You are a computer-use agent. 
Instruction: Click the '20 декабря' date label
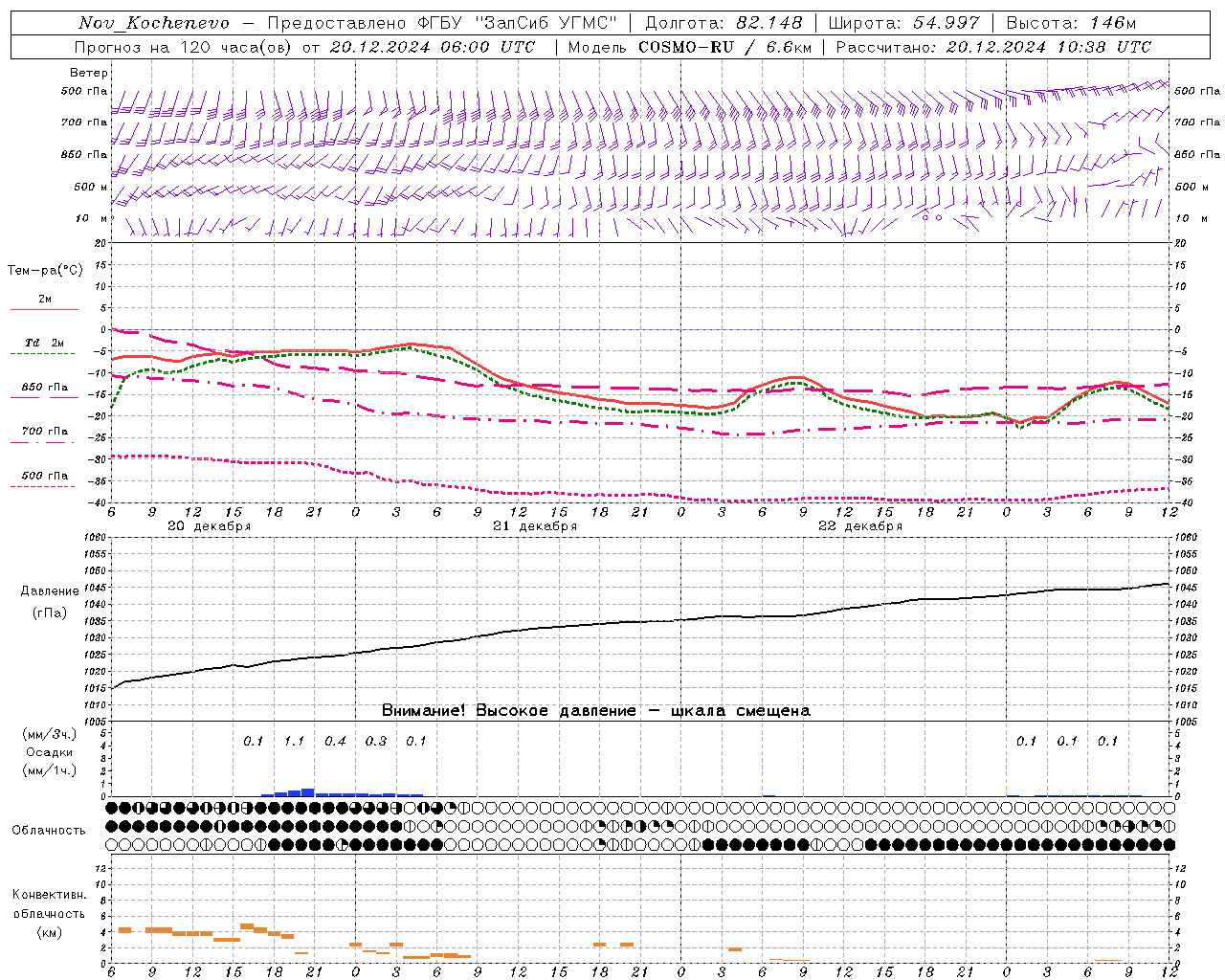pos(209,526)
